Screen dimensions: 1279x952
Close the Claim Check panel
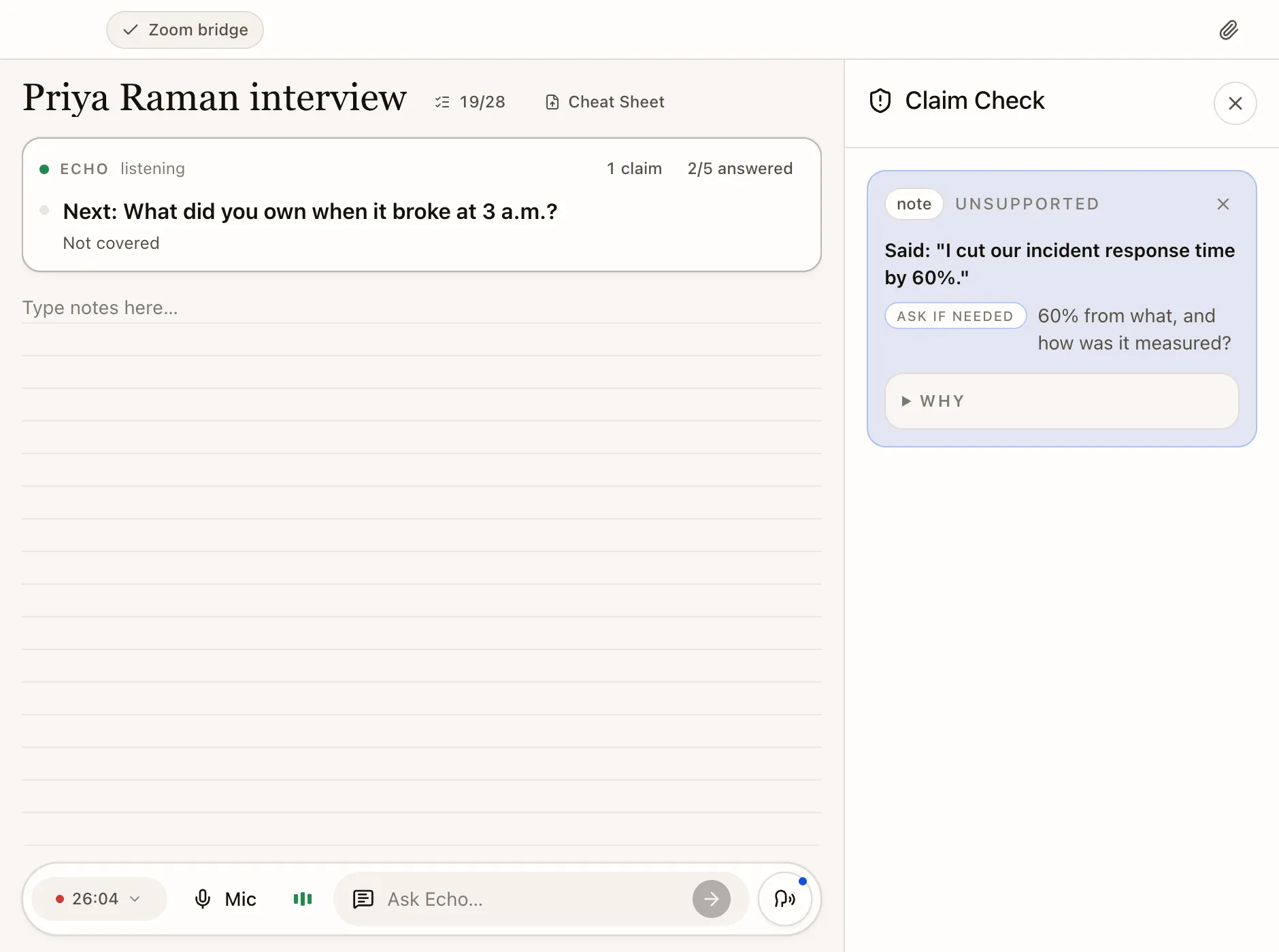click(x=1235, y=103)
